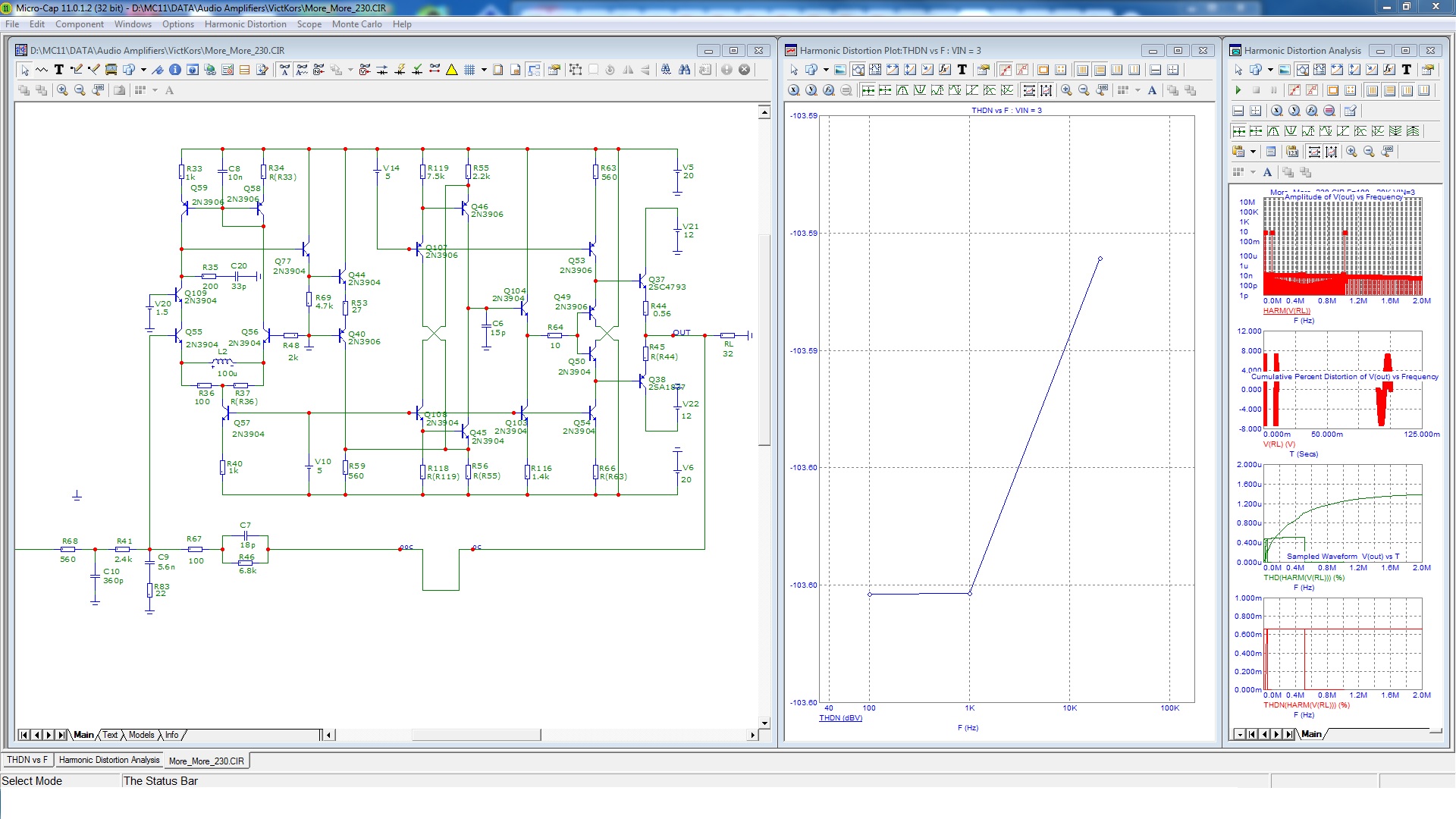Activate the Harmonic Distortion Analysis window tab
Viewport: 1456px width, 819px height.
[109, 760]
